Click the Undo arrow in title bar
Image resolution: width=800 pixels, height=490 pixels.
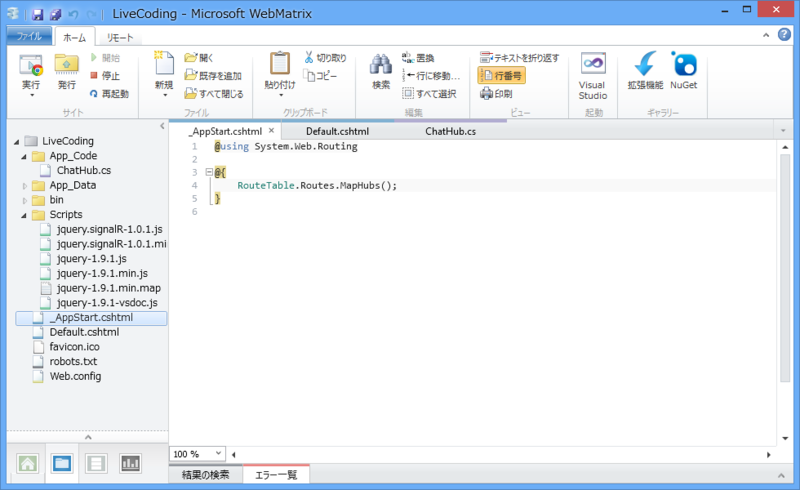[x=73, y=14]
